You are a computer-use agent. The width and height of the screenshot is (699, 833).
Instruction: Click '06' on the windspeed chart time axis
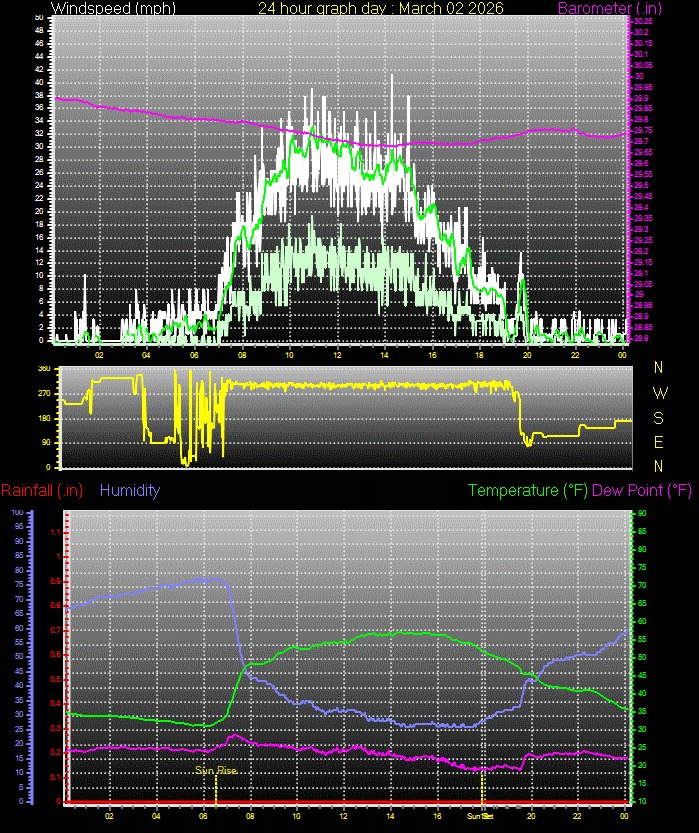(194, 355)
